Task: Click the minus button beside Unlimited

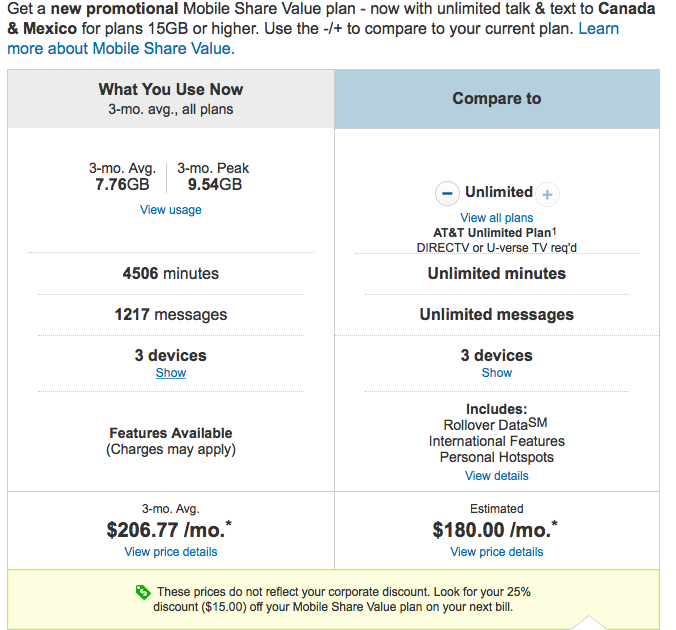Action: coord(447,193)
